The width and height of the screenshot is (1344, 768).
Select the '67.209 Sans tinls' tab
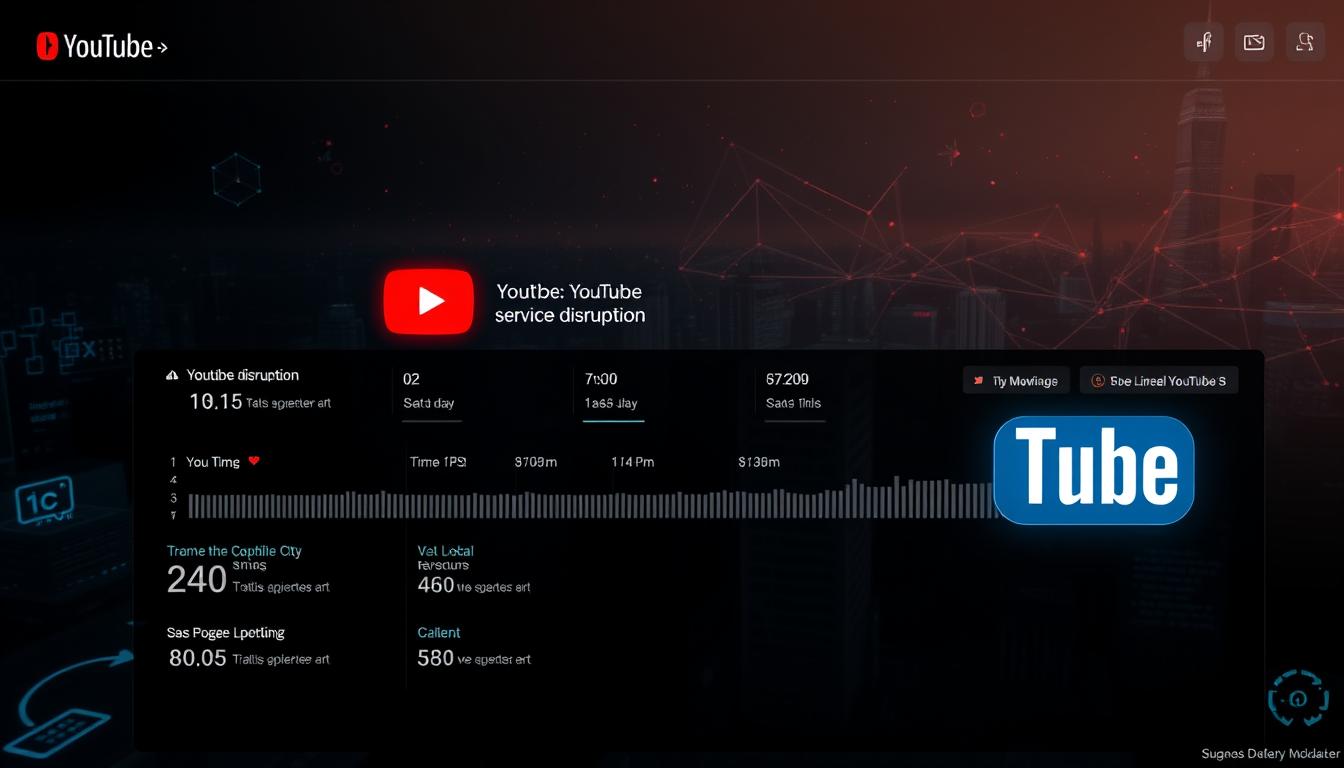793,391
